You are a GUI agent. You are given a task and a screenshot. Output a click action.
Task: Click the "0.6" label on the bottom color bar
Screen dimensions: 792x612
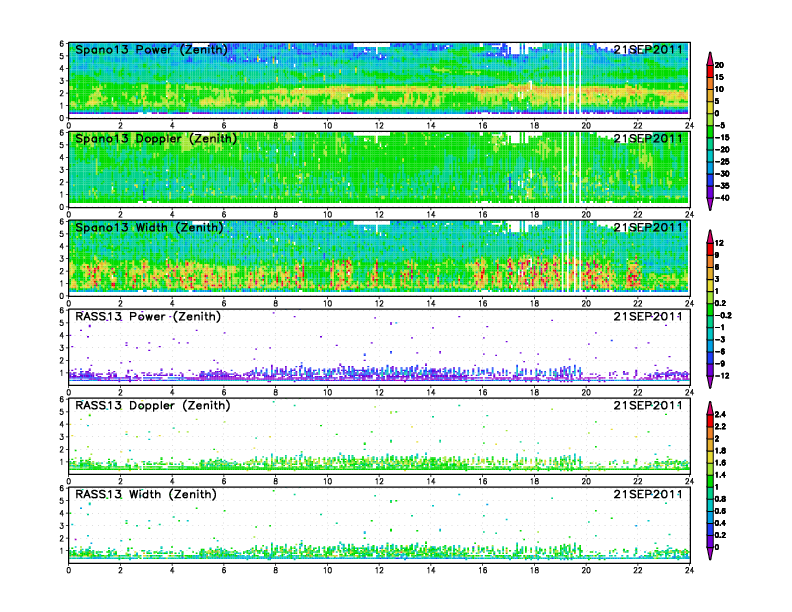[721, 511]
